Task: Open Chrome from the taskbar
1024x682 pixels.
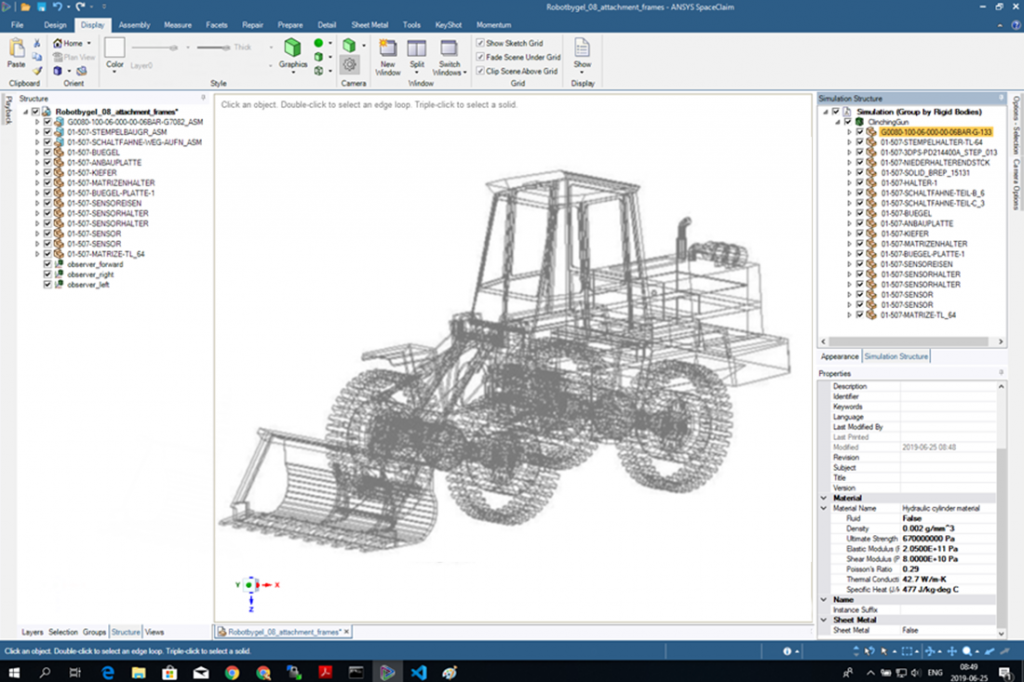Action: click(232, 672)
